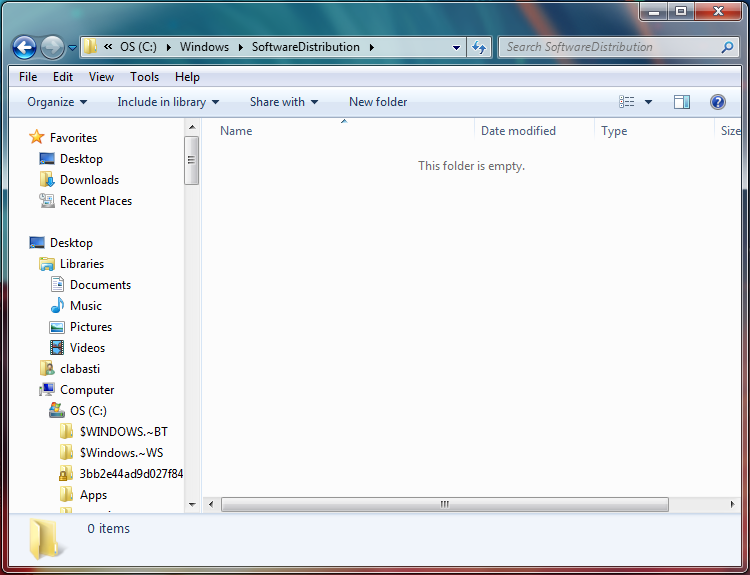The height and width of the screenshot is (575, 750).
Task: Select Computer in the tree
Action: (87, 390)
